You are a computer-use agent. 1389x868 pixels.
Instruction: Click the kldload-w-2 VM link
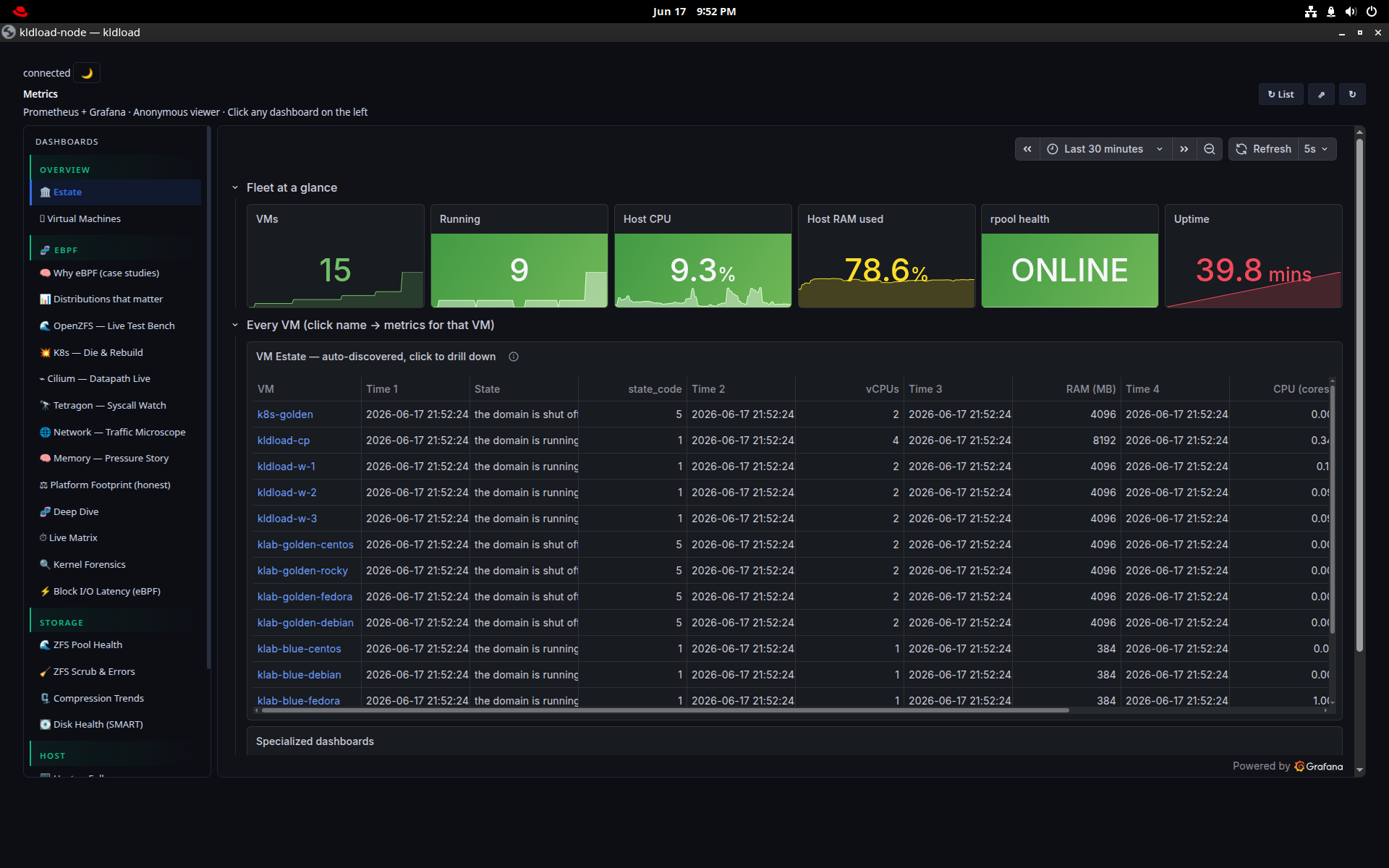287,493
